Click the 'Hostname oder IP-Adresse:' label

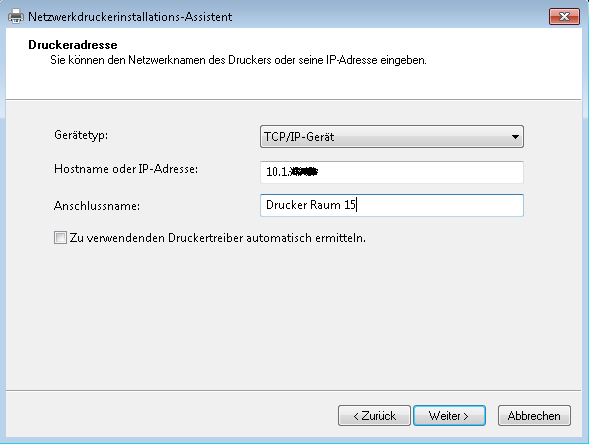(x=126, y=169)
